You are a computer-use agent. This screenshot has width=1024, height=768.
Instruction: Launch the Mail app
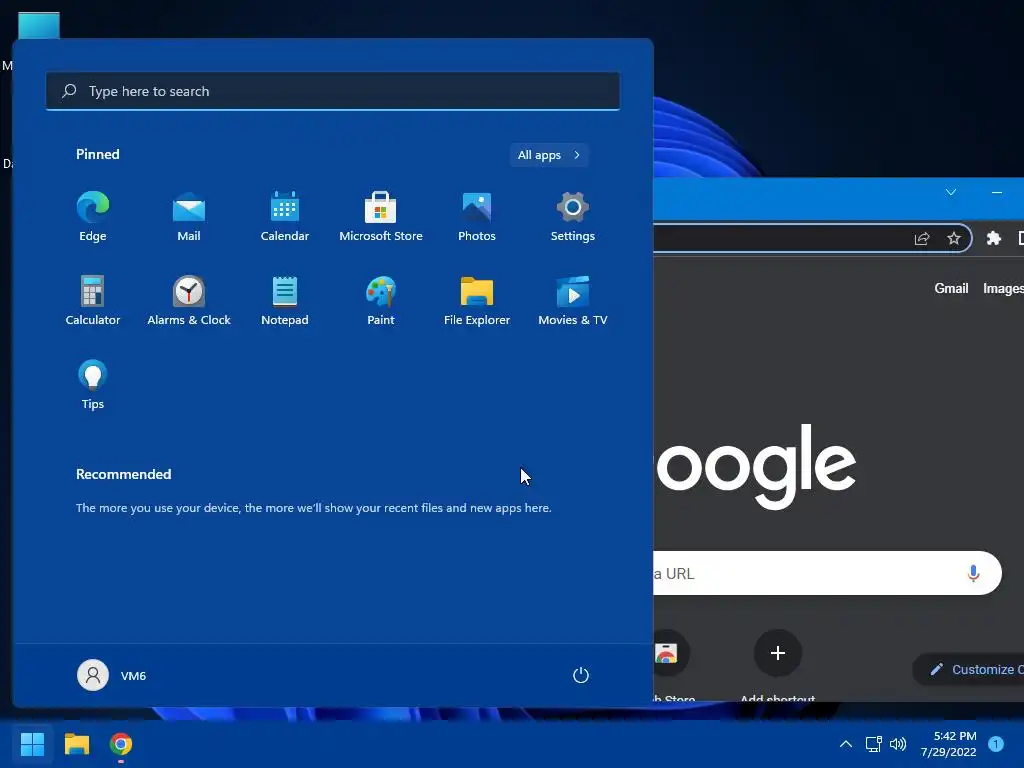(189, 217)
